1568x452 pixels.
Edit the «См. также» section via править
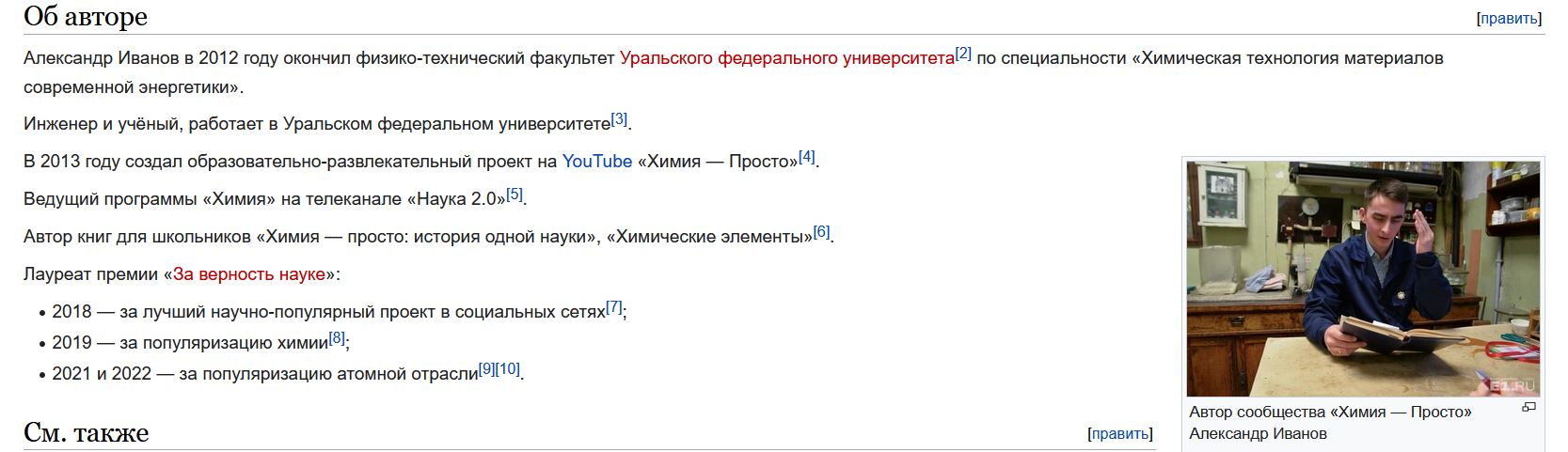tap(1119, 433)
